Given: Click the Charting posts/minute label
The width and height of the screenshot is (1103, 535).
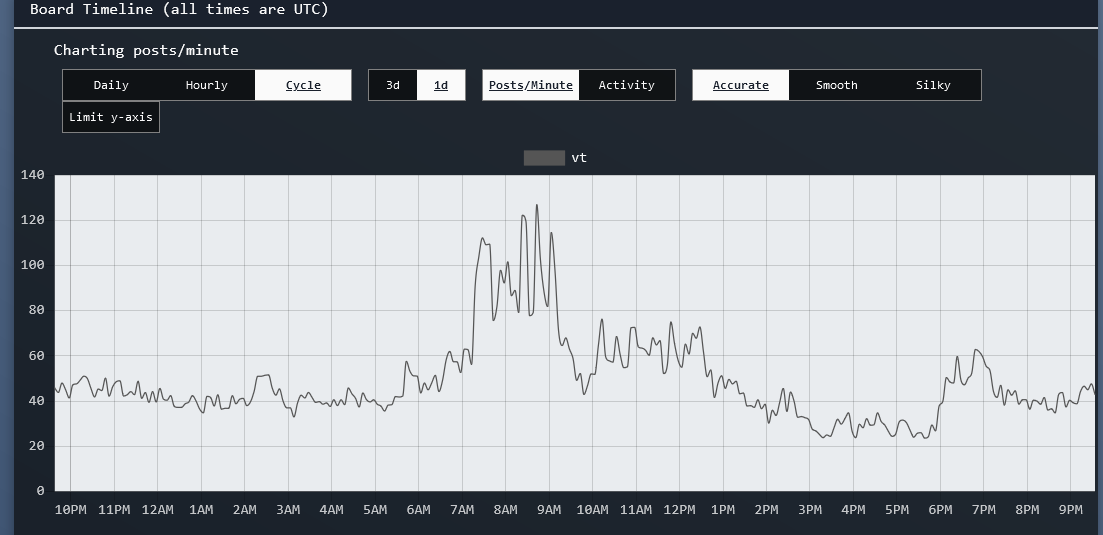Looking at the screenshot, I should [x=146, y=50].
